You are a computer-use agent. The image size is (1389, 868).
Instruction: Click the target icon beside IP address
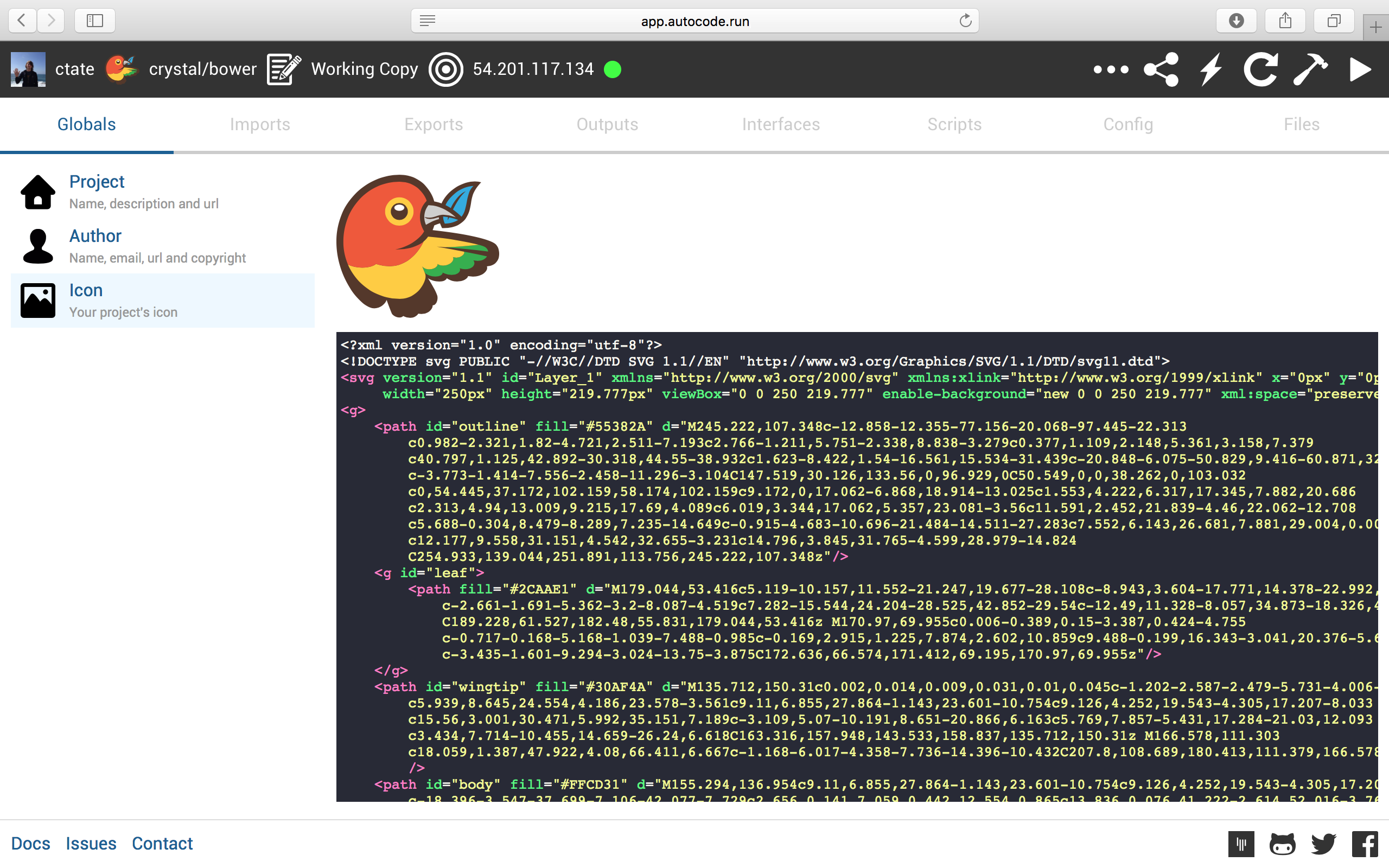[445, 69]
